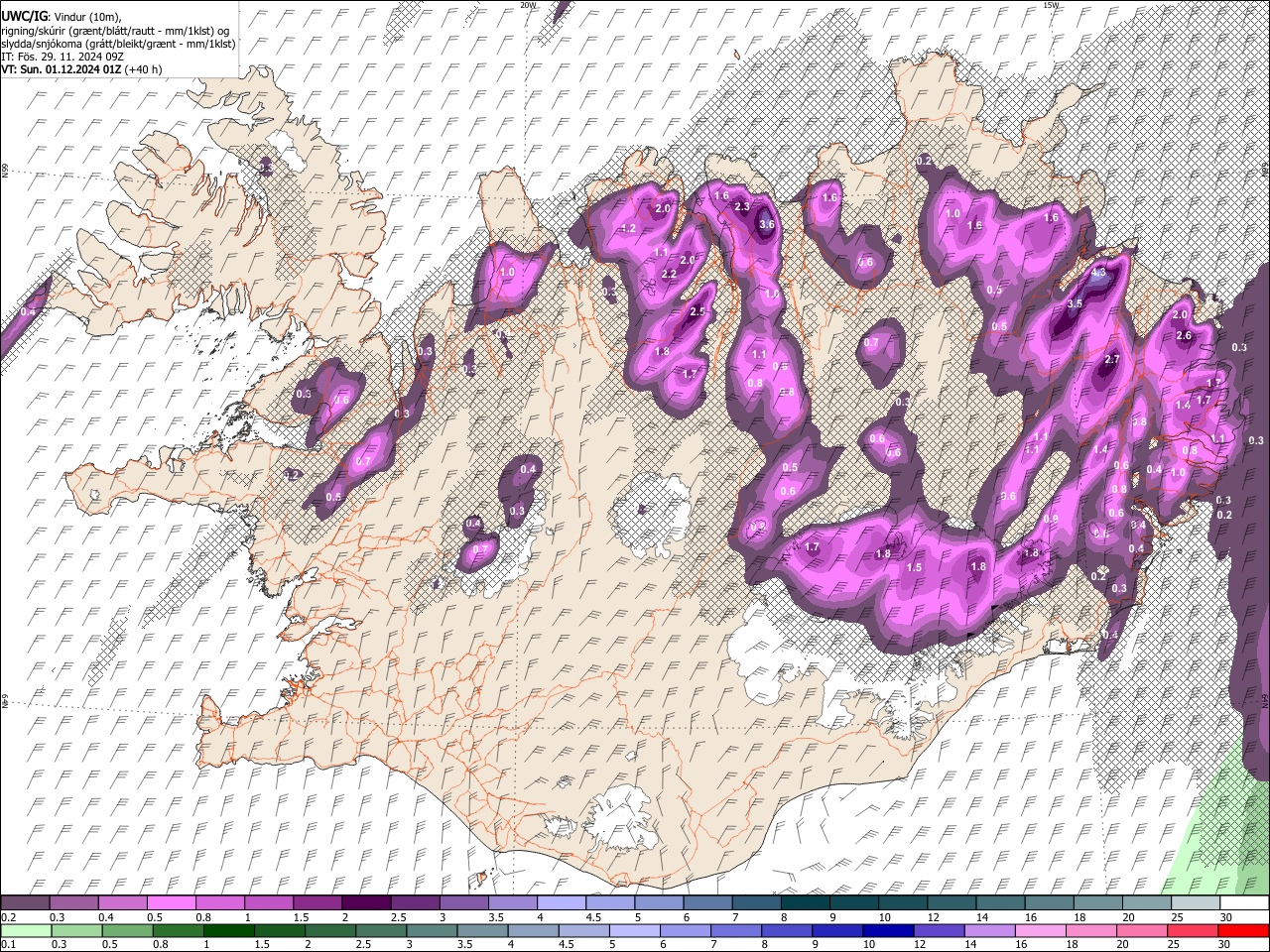Click the 2.7 precipitation value on the map
The width and height of the screenshot is (1270, 952).
click(1112, 359)
